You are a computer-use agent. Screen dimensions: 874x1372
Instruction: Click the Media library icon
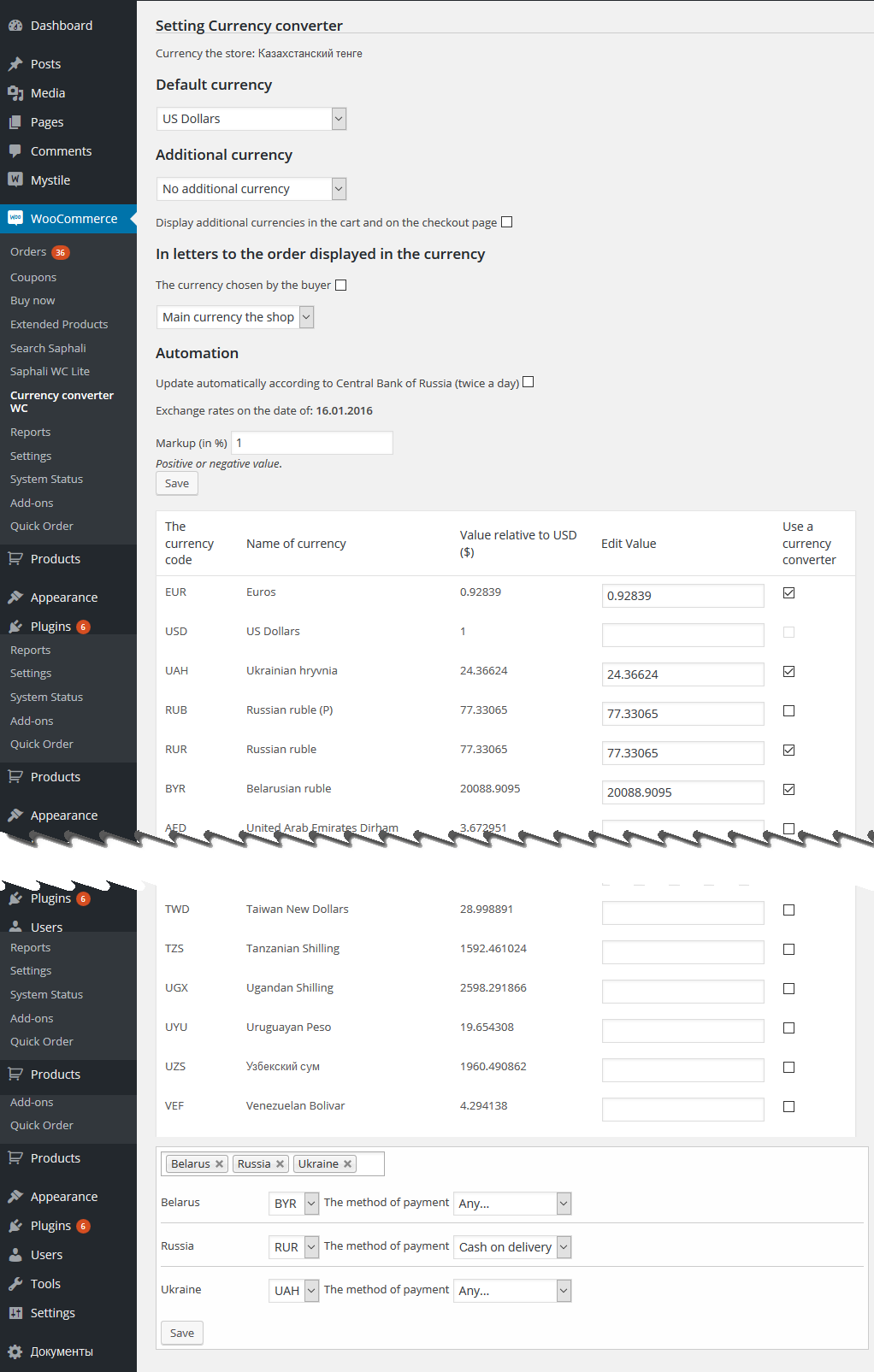click(15, 93)
